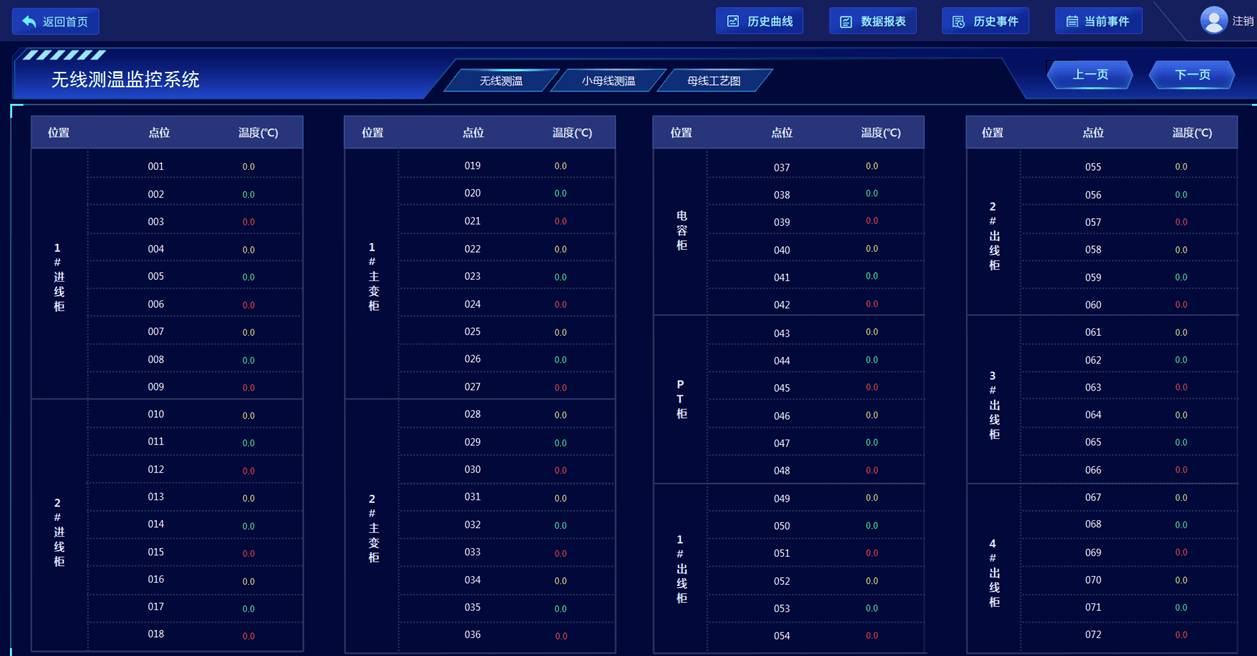Switch to the 无线测温 tab
The height and width of the screenshot is (656, 1257).
tap(501, 81)
